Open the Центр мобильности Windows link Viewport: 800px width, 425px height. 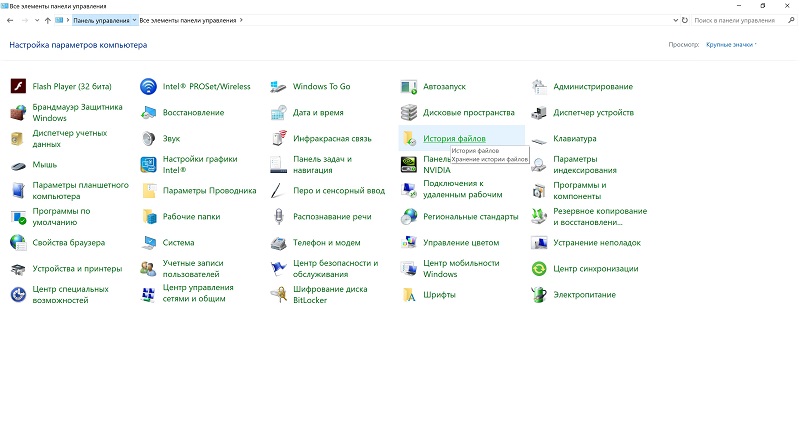461,268
